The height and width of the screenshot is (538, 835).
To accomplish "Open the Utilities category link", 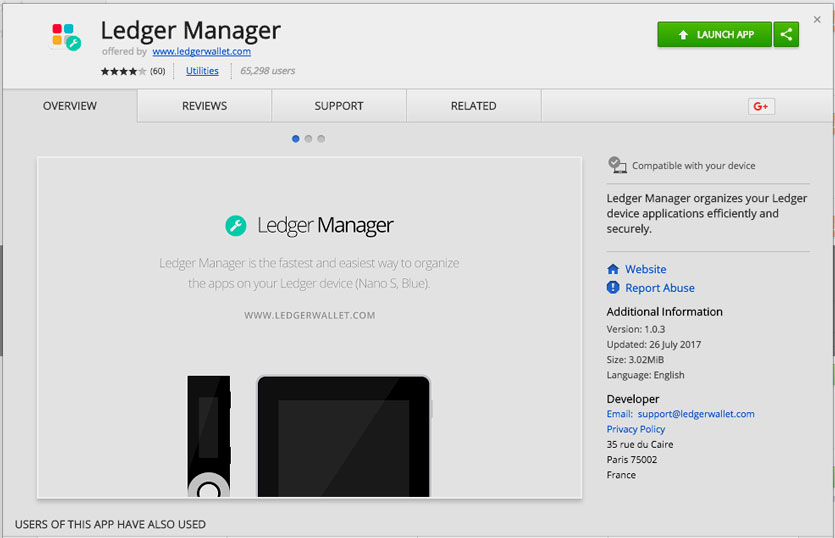I will click(x=202, y=71).
